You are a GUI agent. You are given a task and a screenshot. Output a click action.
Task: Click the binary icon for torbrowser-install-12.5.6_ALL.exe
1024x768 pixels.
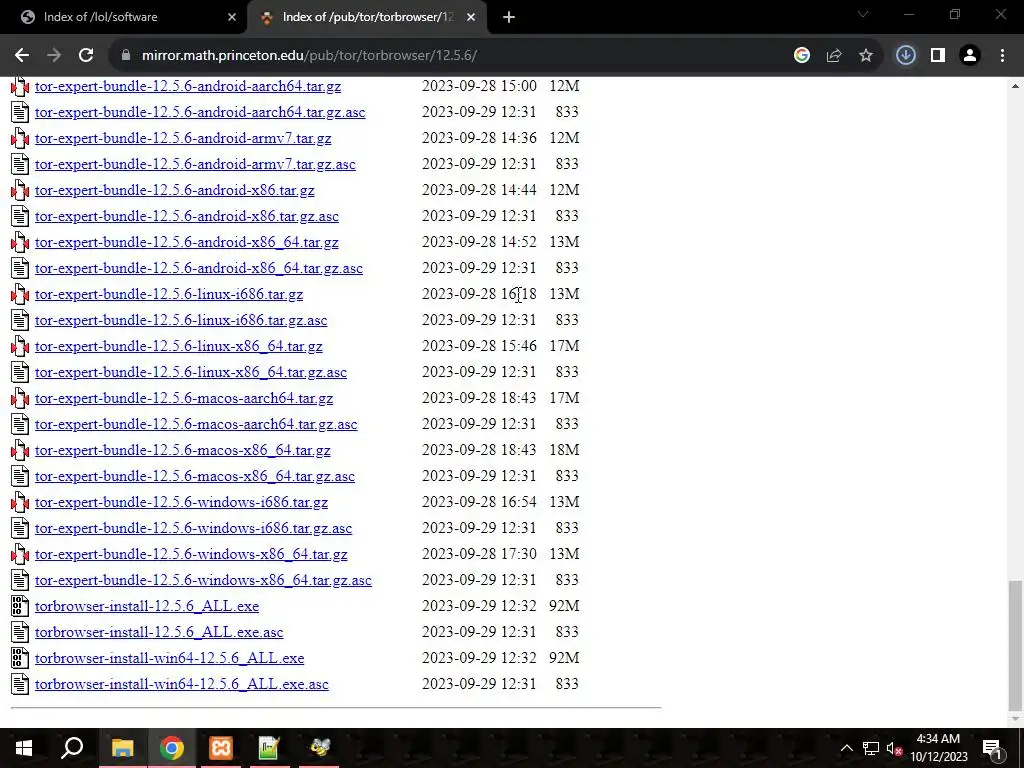tap(20, 606)
